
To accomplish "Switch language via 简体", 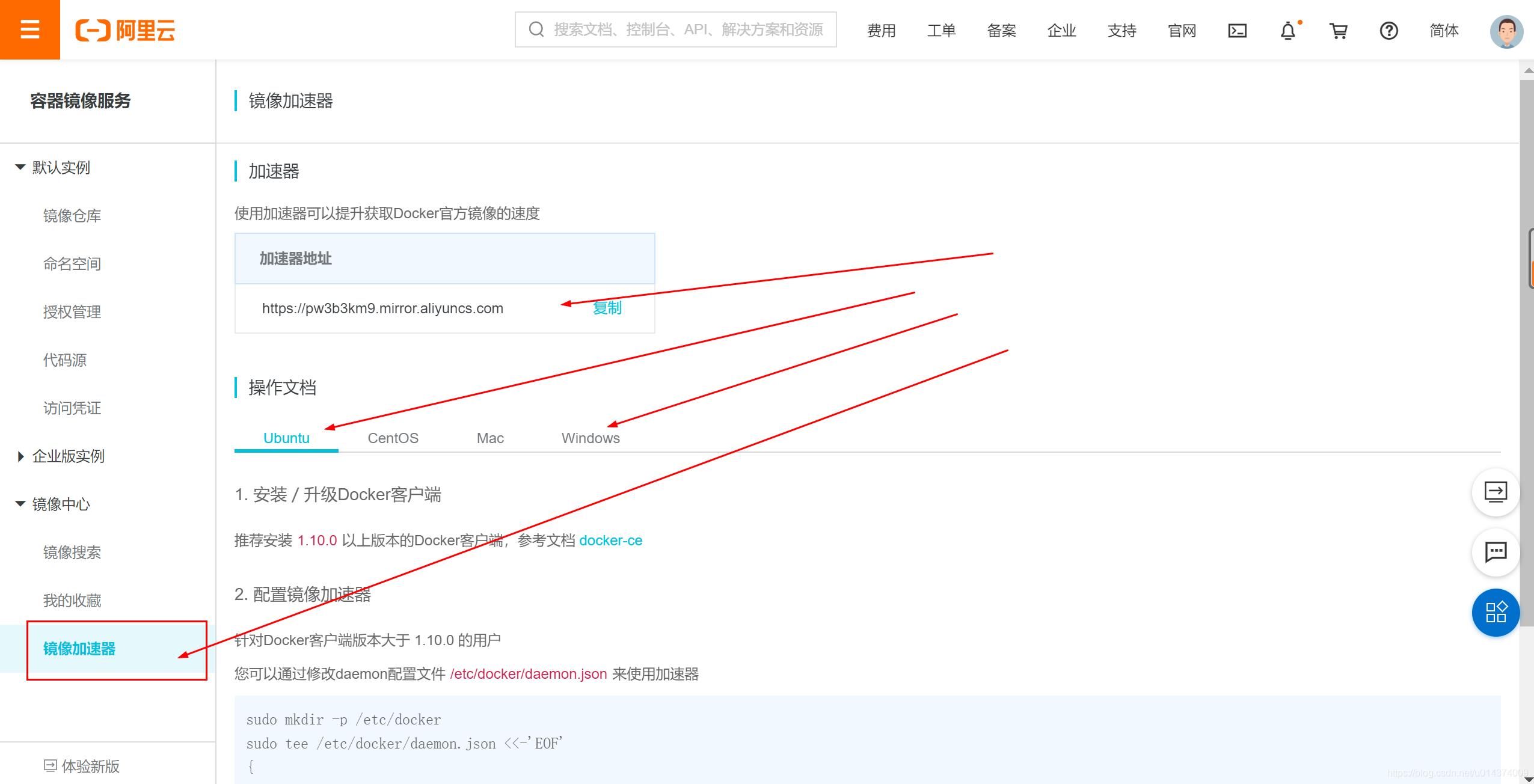I will 1444,31.
